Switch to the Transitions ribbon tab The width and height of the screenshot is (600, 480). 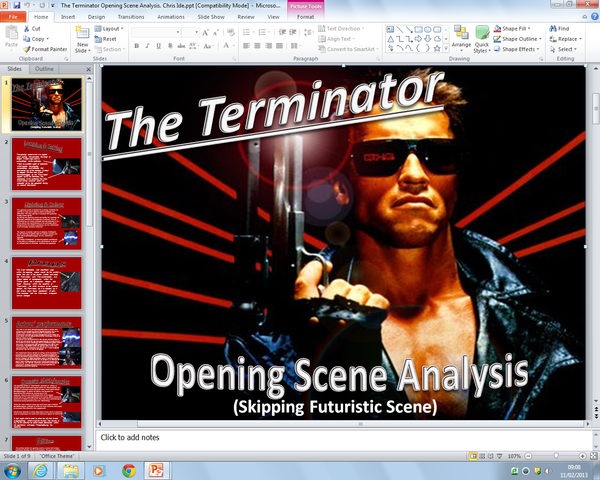pos(131,17)
